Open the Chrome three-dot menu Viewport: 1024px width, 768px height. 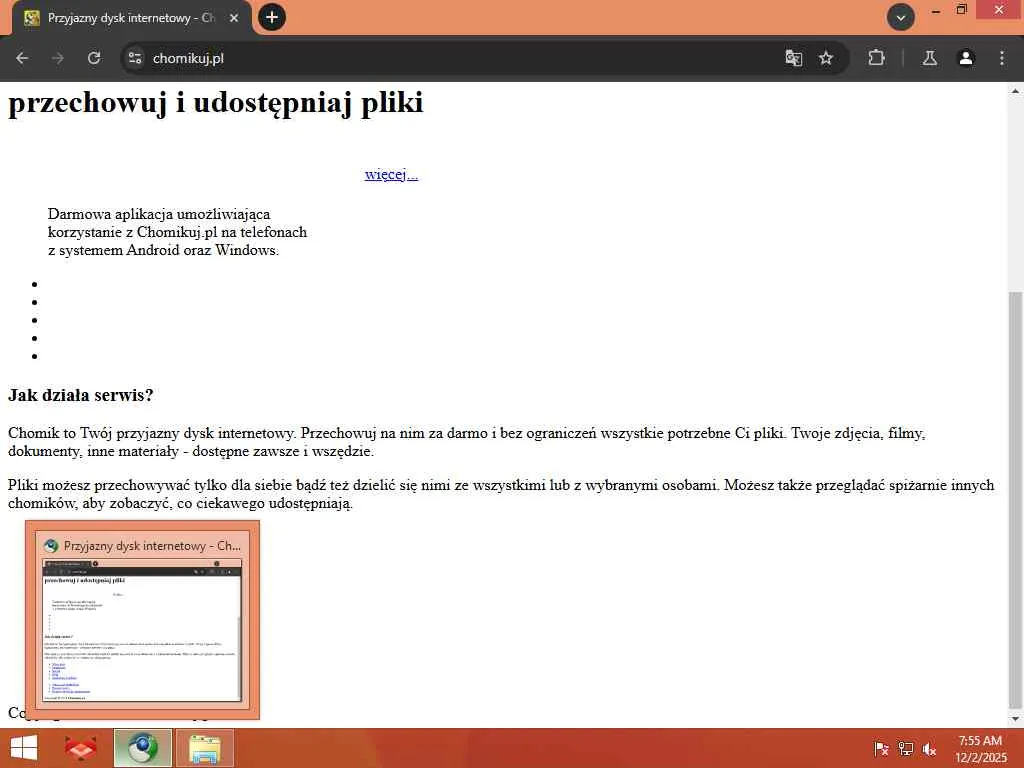pos(1002,58)
